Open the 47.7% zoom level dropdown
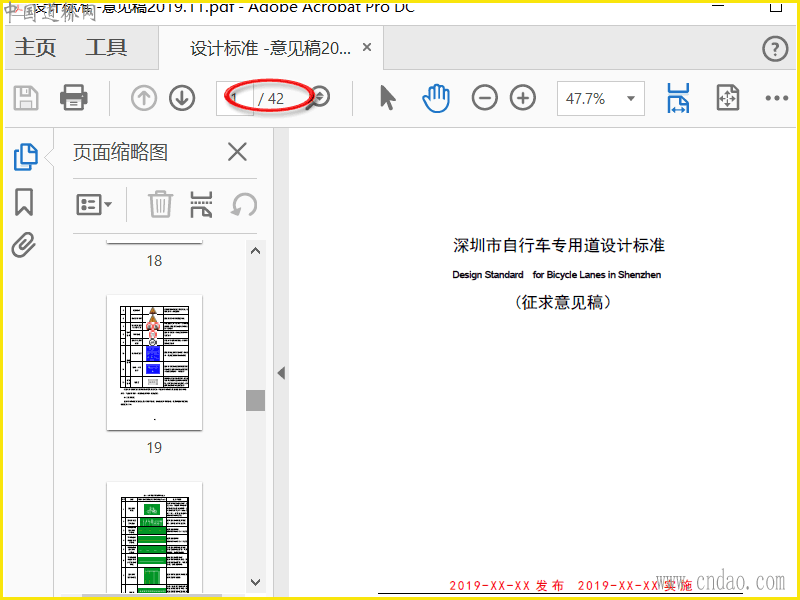Image resolution: width=800 pixels, height=600 pixels. [x=601, y=98]
